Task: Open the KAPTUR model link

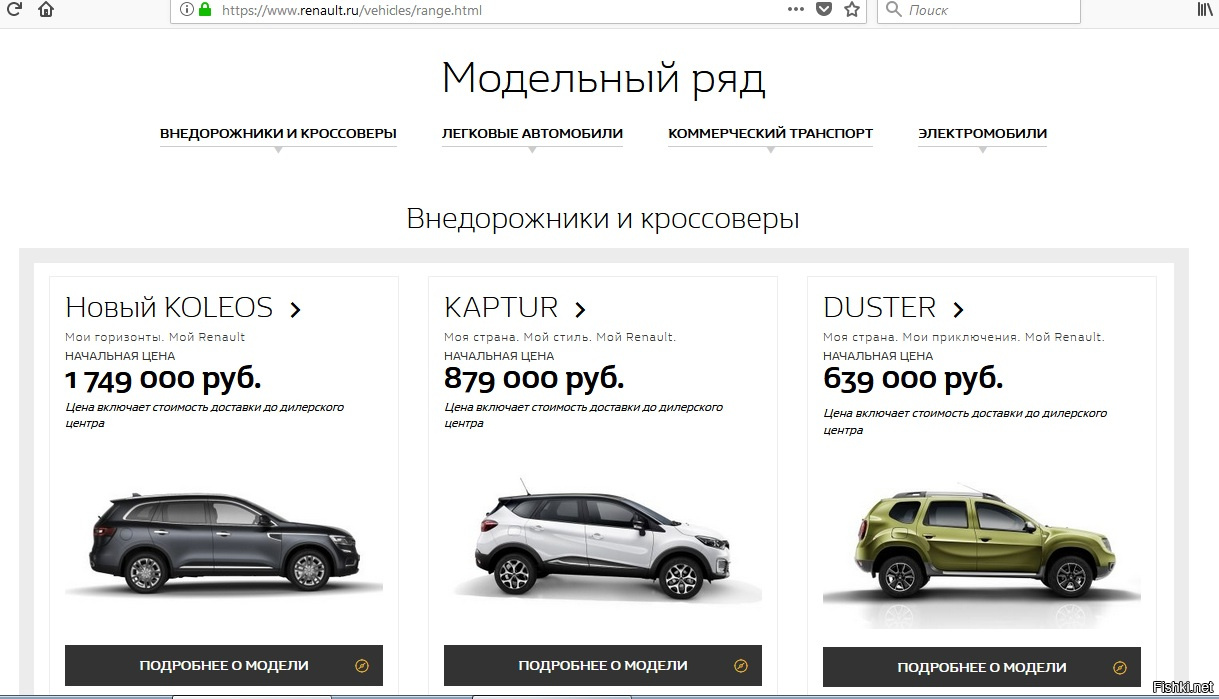Action: pos(501,307)
